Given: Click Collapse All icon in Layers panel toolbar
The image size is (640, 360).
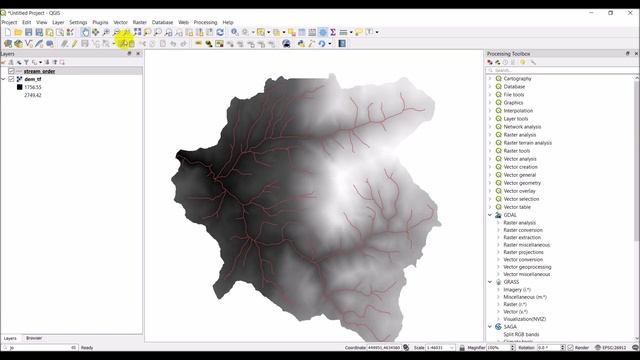Looking at the screenshot, I should tap(55, 62).
